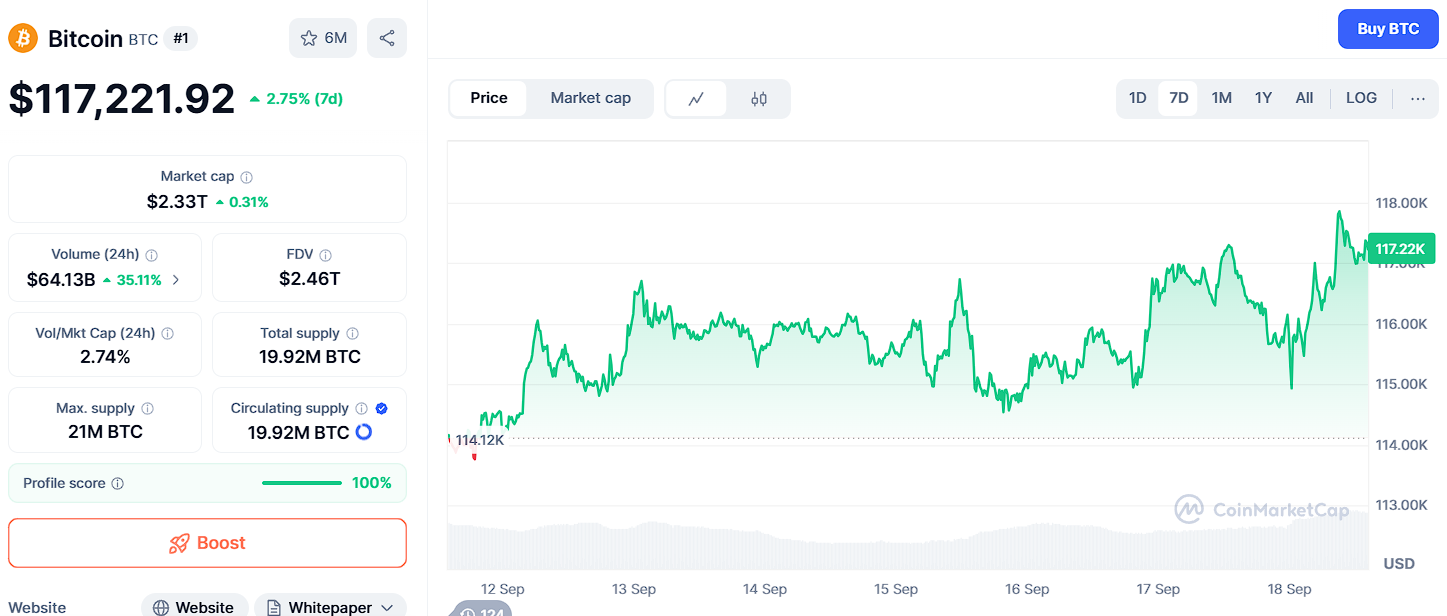Click the 117.22K current price label
The image size is (1447, 616).
[1402, 249]
